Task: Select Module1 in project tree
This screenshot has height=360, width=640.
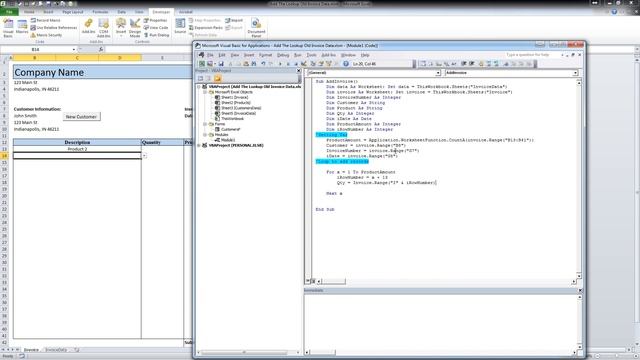Action: [x=225, y=140]
